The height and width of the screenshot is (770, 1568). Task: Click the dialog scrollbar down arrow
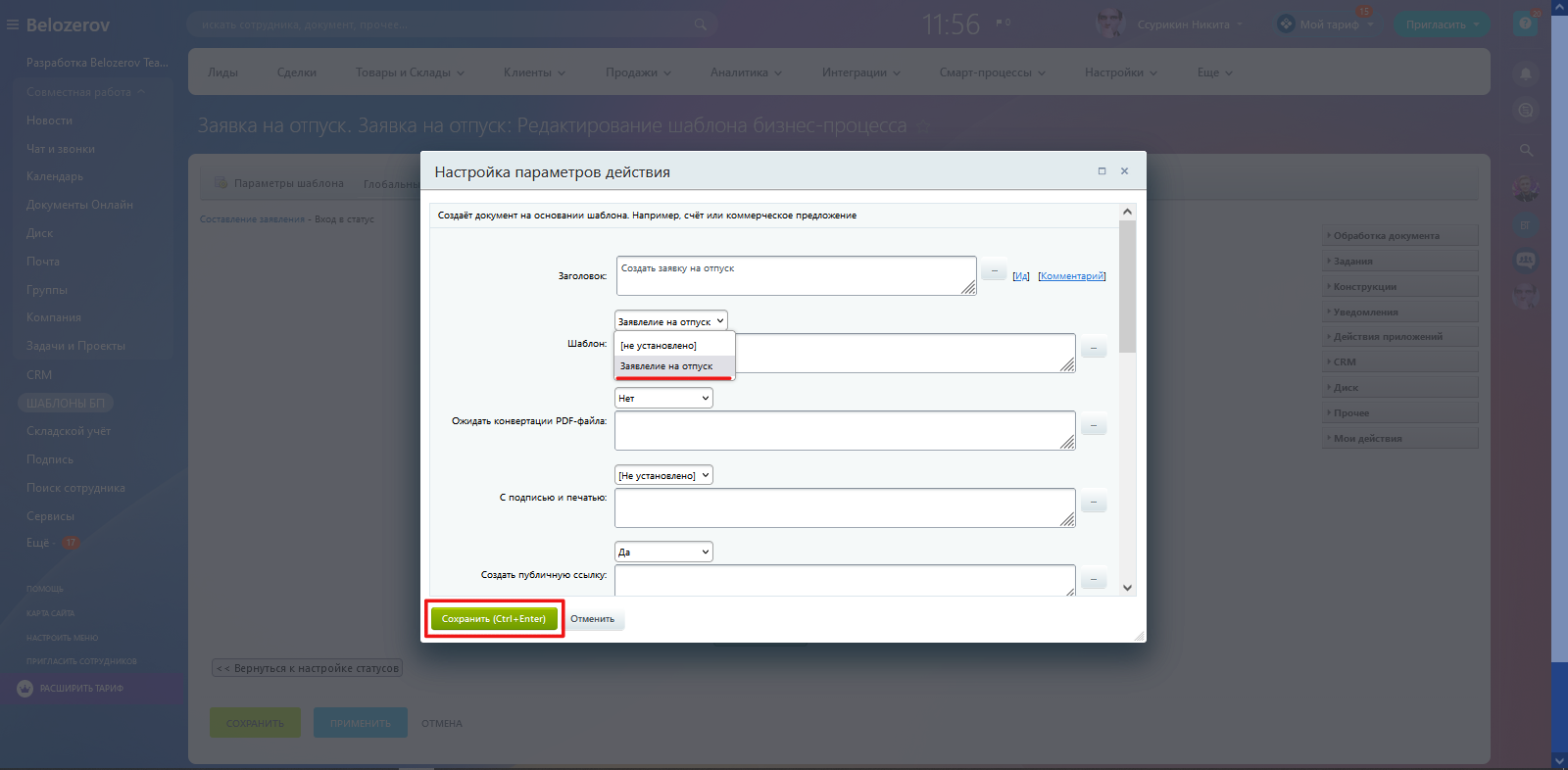point(1127,588)
